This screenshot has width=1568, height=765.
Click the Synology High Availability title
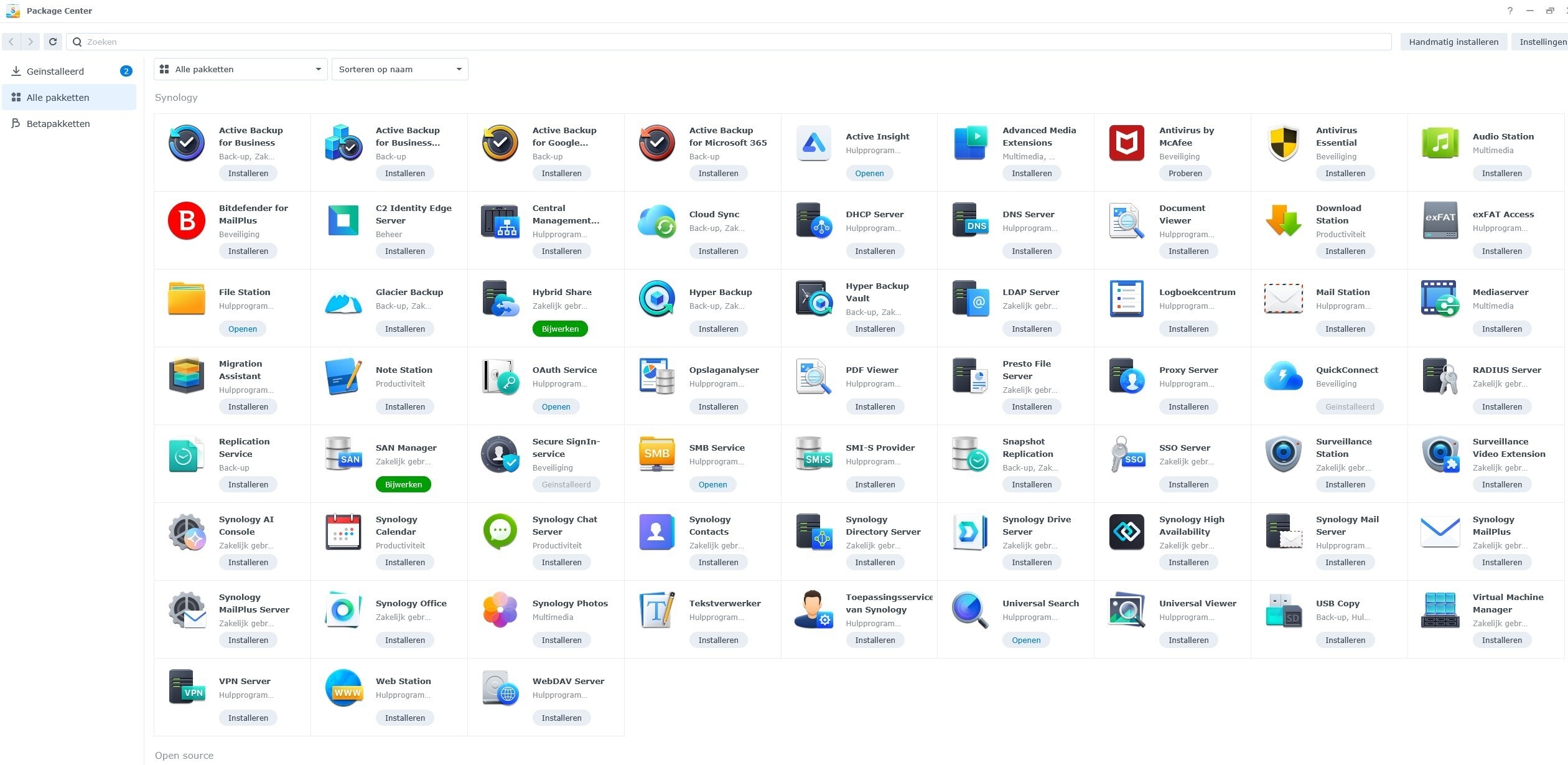click(x=1192, y=525)
